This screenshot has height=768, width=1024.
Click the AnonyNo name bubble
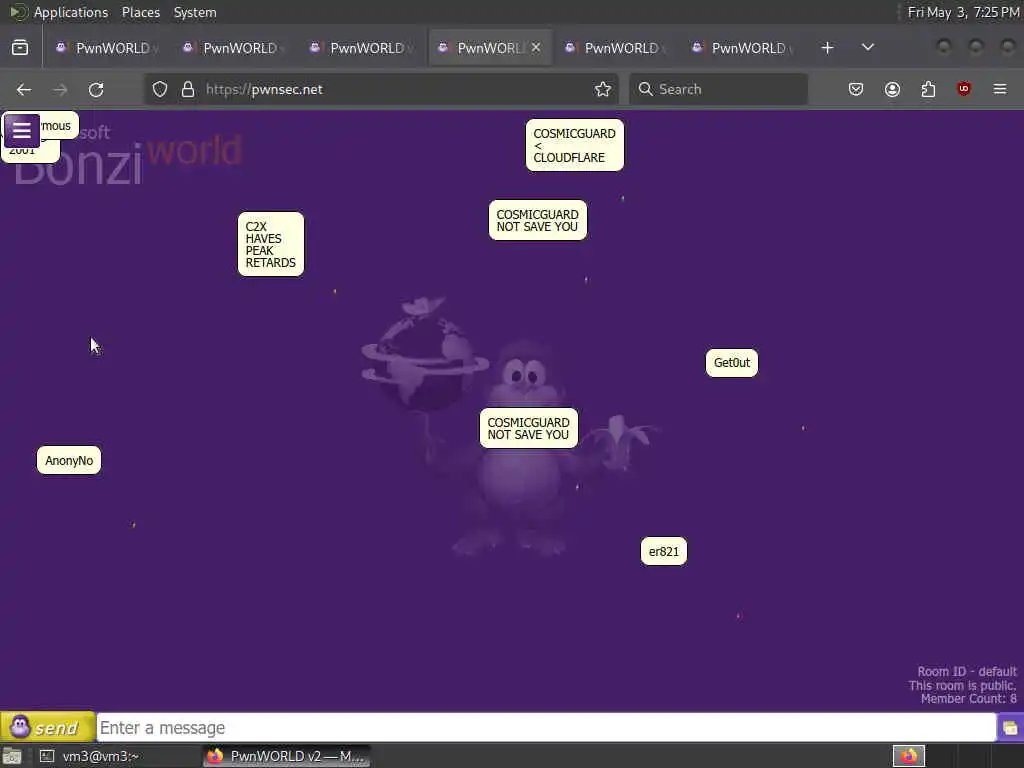tap(69, 460)
